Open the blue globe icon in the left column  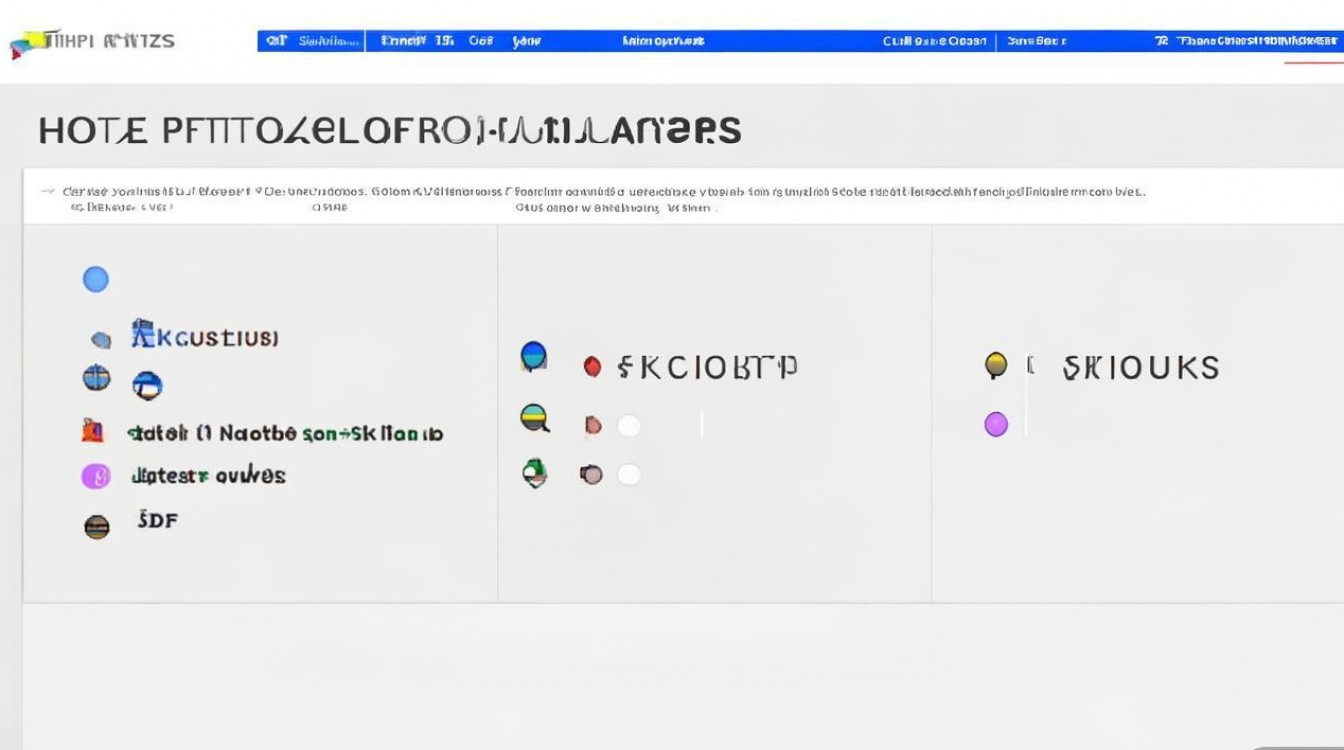[96, 378]
